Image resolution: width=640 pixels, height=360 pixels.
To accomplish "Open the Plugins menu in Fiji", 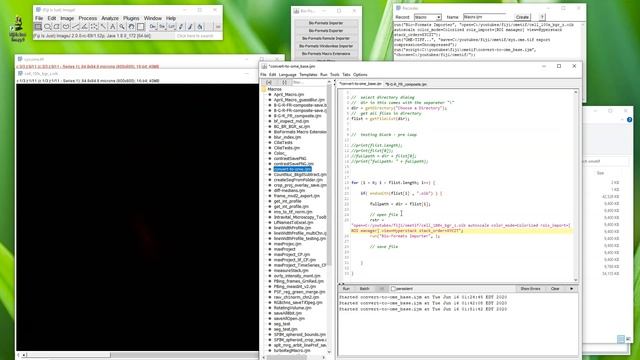I will click(131, 18).
